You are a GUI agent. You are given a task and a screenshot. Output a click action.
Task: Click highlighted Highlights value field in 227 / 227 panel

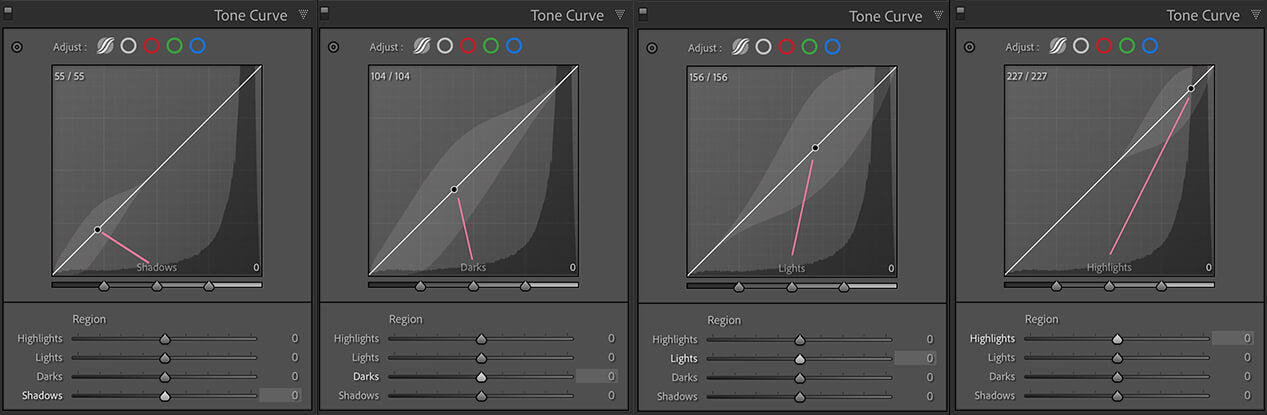1233,339
